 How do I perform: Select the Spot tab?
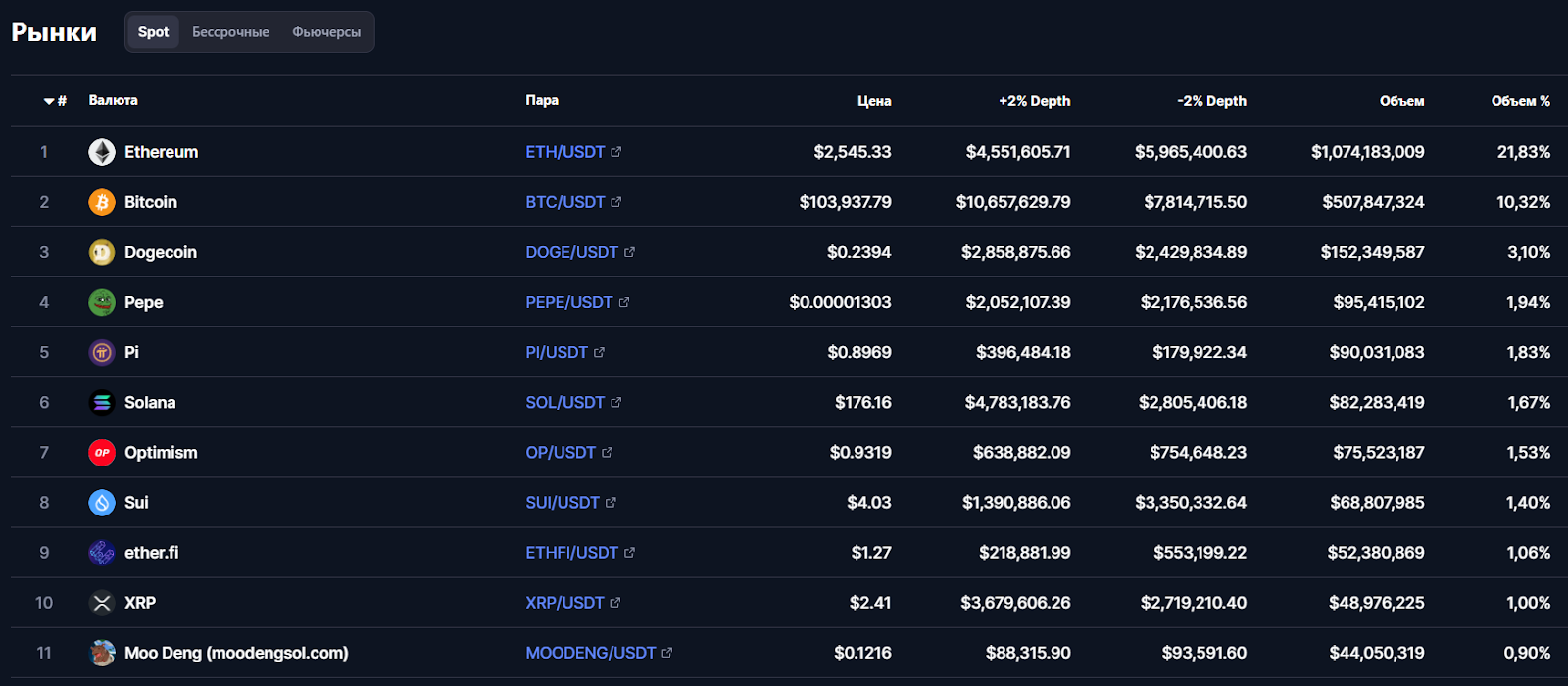(154, 32)
